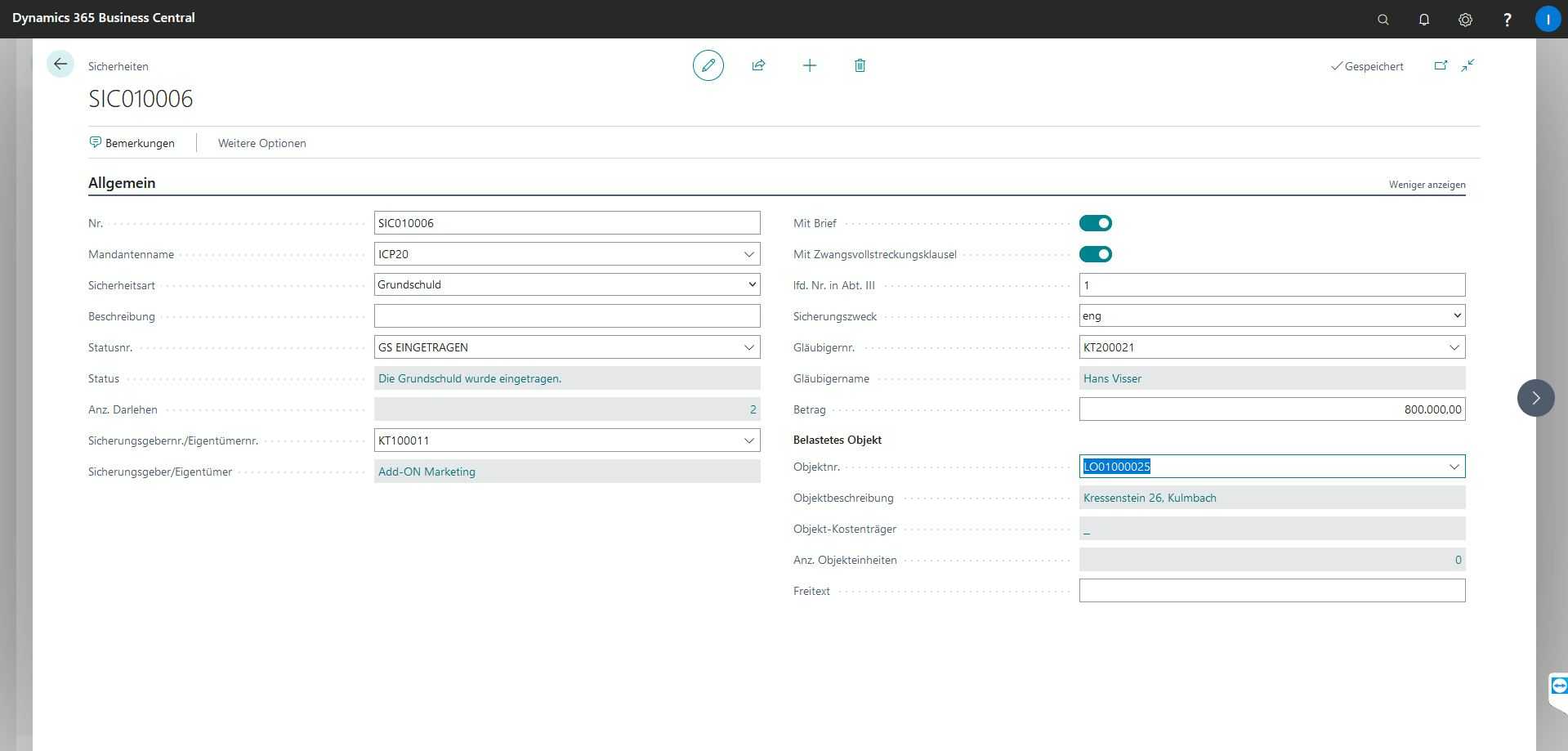Click the Weniger anzeigen link
The width and height of the screenshot is (1568, 751).
[1427, 185]
